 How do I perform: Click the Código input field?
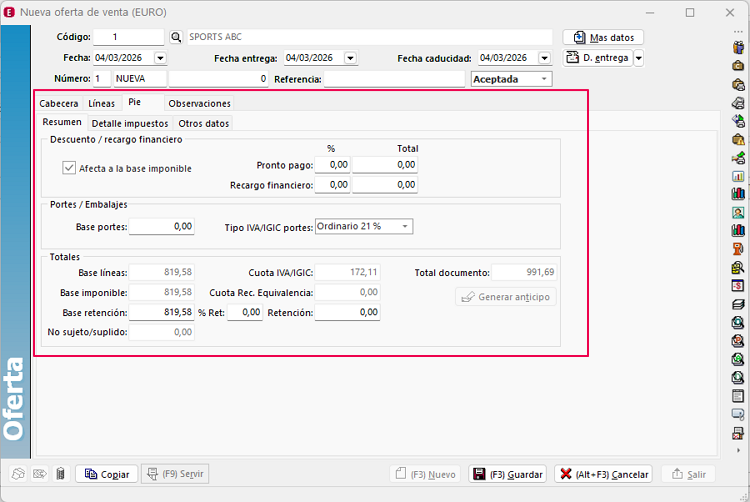click(x=128, y=37)
